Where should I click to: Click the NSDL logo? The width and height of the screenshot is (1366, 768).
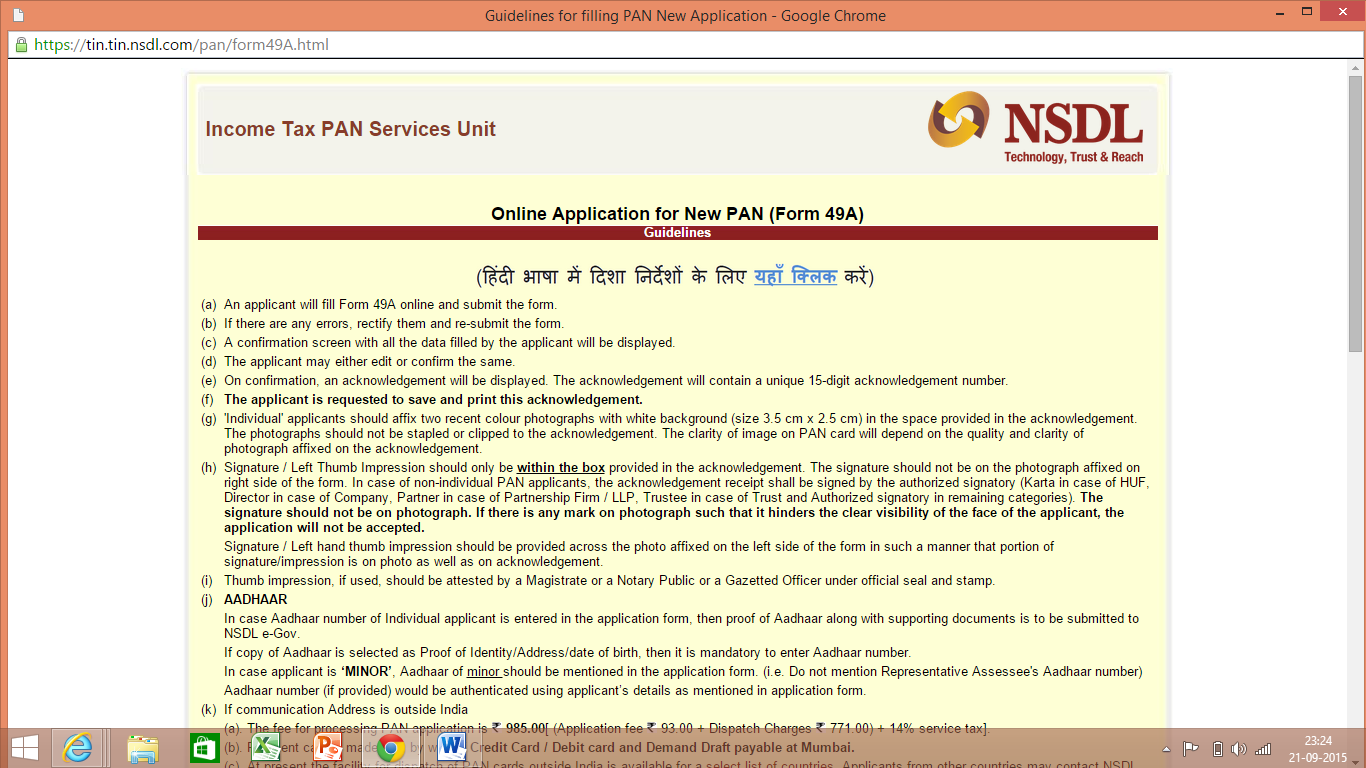tap(1035, 127)
